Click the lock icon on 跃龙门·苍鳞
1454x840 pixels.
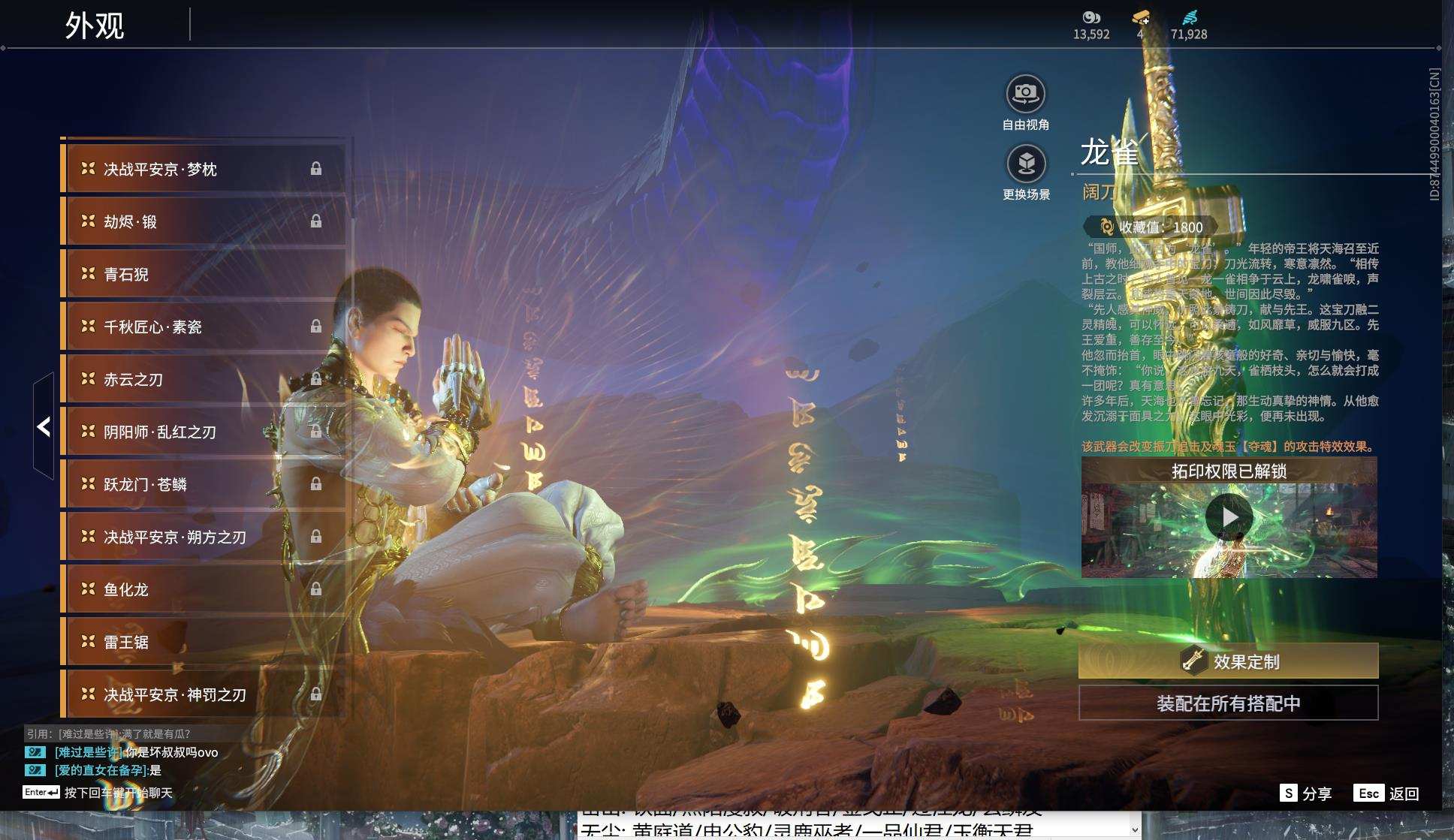coord(316,483)
